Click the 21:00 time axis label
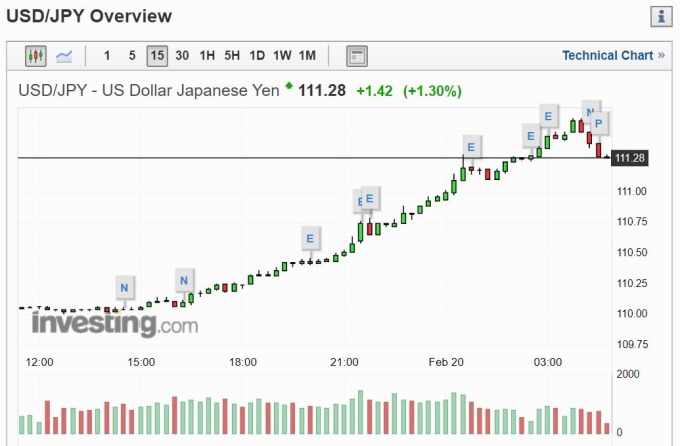This screenshot has width=680, height=446. [x=344, y=362]
